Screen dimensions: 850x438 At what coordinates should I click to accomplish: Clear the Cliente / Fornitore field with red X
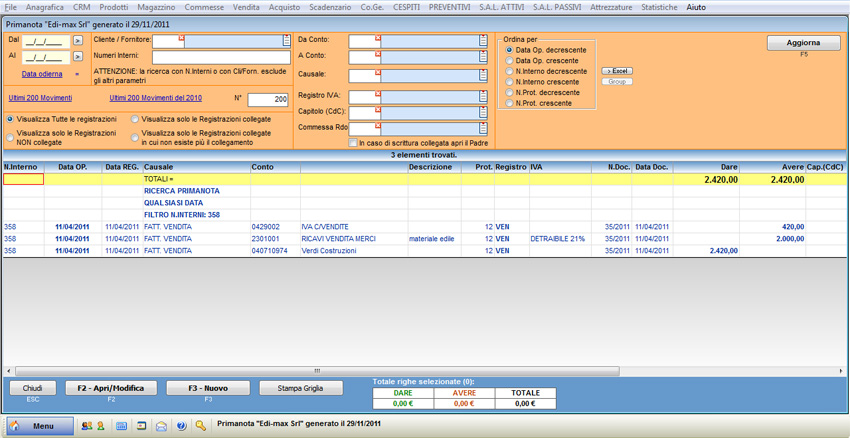coord(181,39)
